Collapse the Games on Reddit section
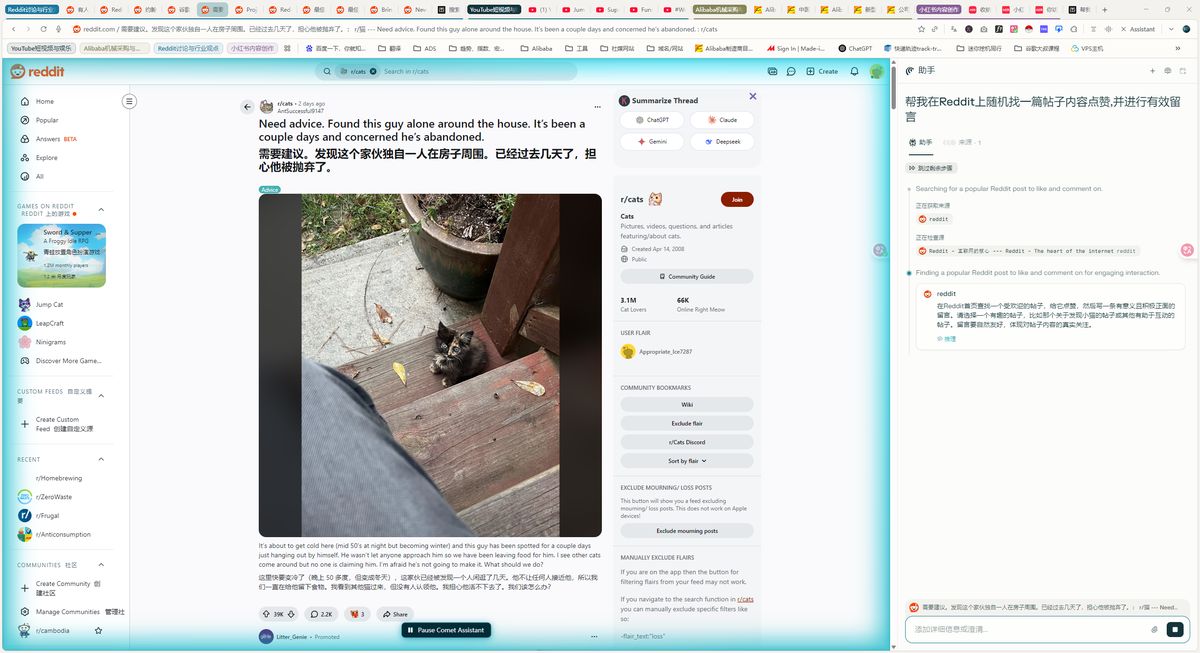Viewport: 1200px width, 653px height. click(x=101, y=210)
